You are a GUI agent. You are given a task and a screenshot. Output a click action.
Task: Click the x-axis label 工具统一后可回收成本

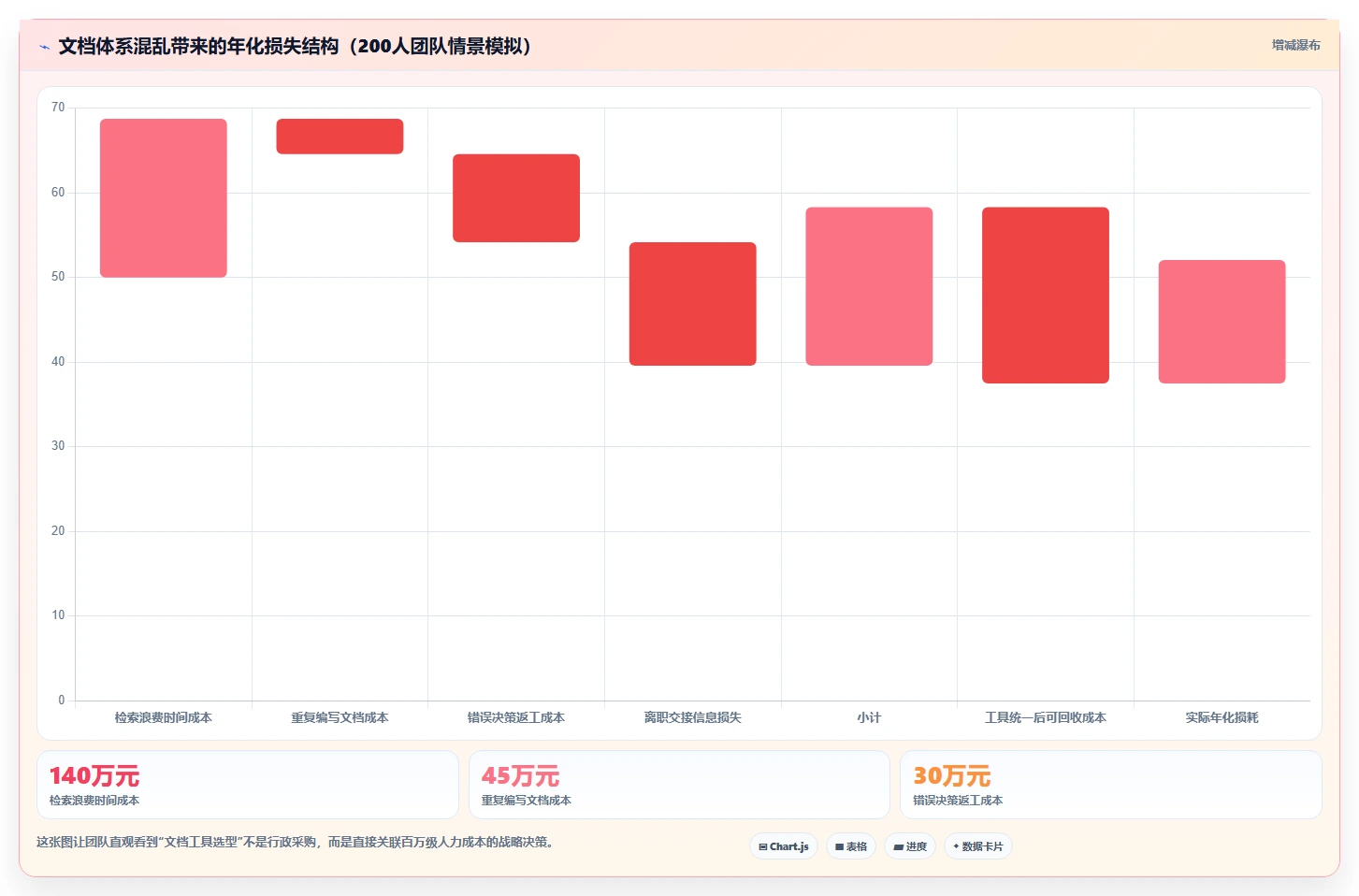click(1046, 717)
